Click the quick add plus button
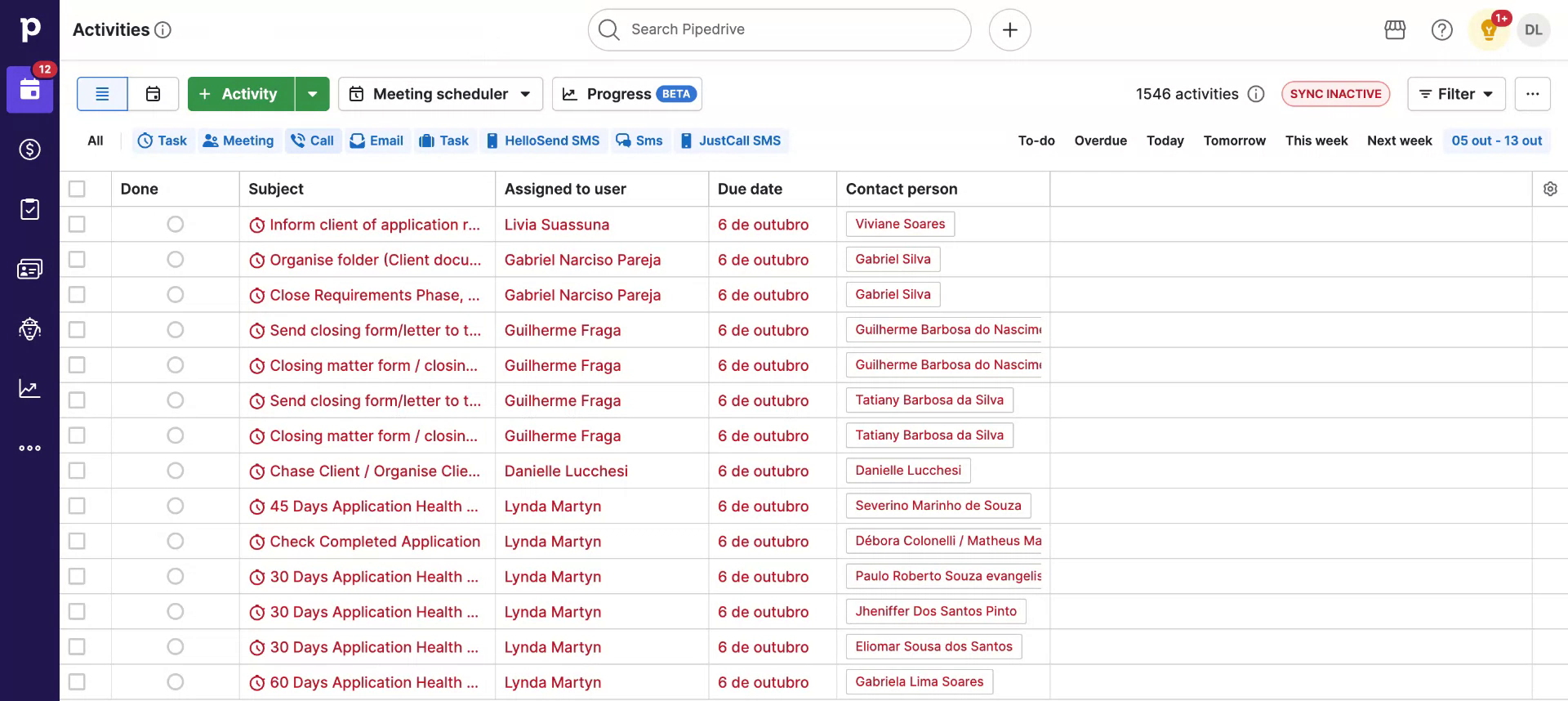 click(x=1010, y=30)
